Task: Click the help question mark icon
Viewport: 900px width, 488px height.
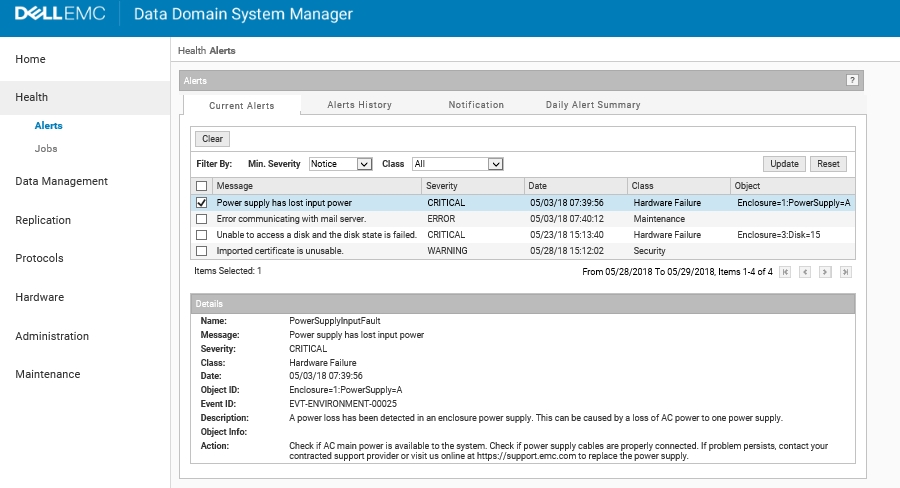Action: tap(852, 80)
